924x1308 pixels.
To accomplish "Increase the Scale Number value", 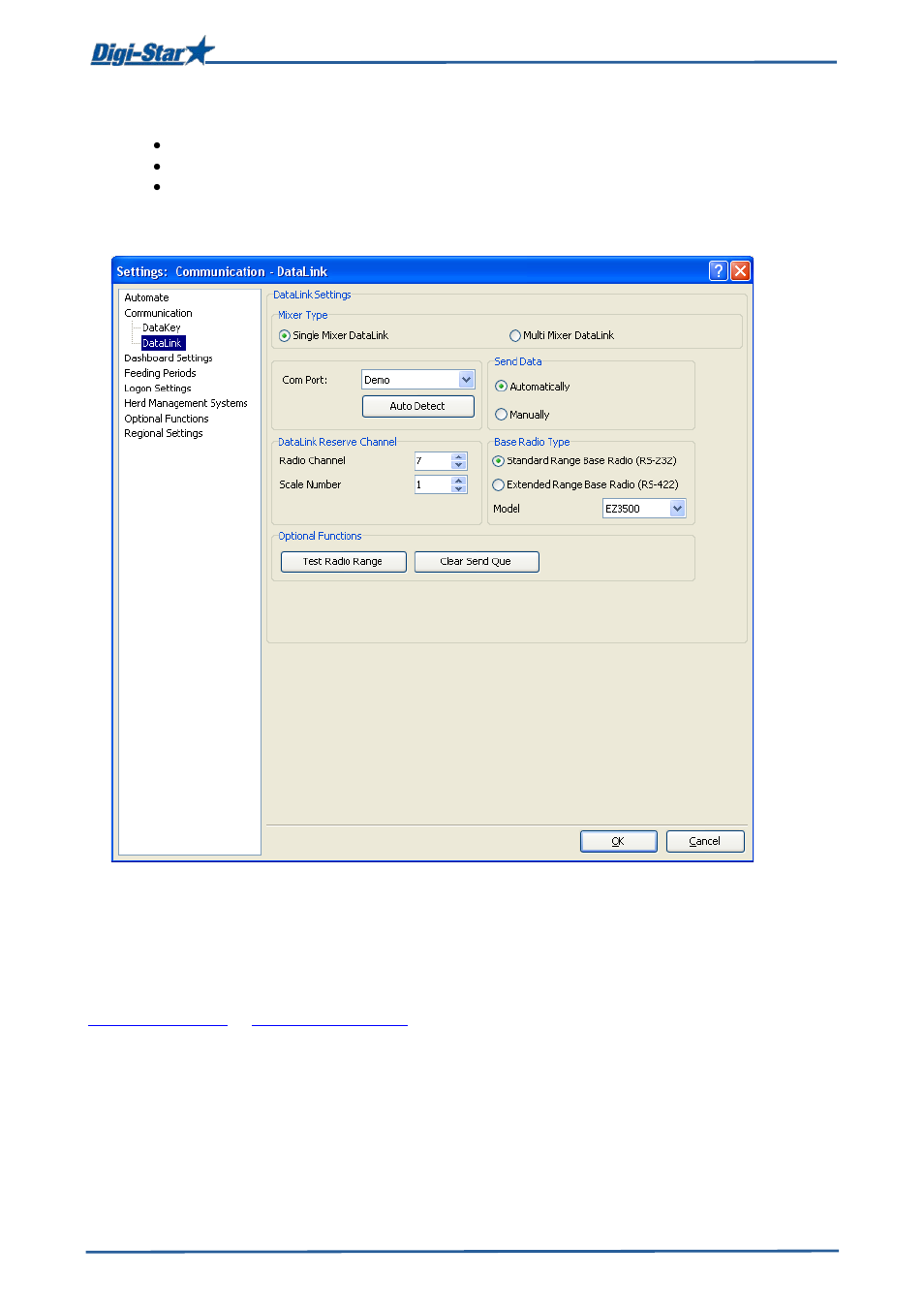I will tap(459, 480).
